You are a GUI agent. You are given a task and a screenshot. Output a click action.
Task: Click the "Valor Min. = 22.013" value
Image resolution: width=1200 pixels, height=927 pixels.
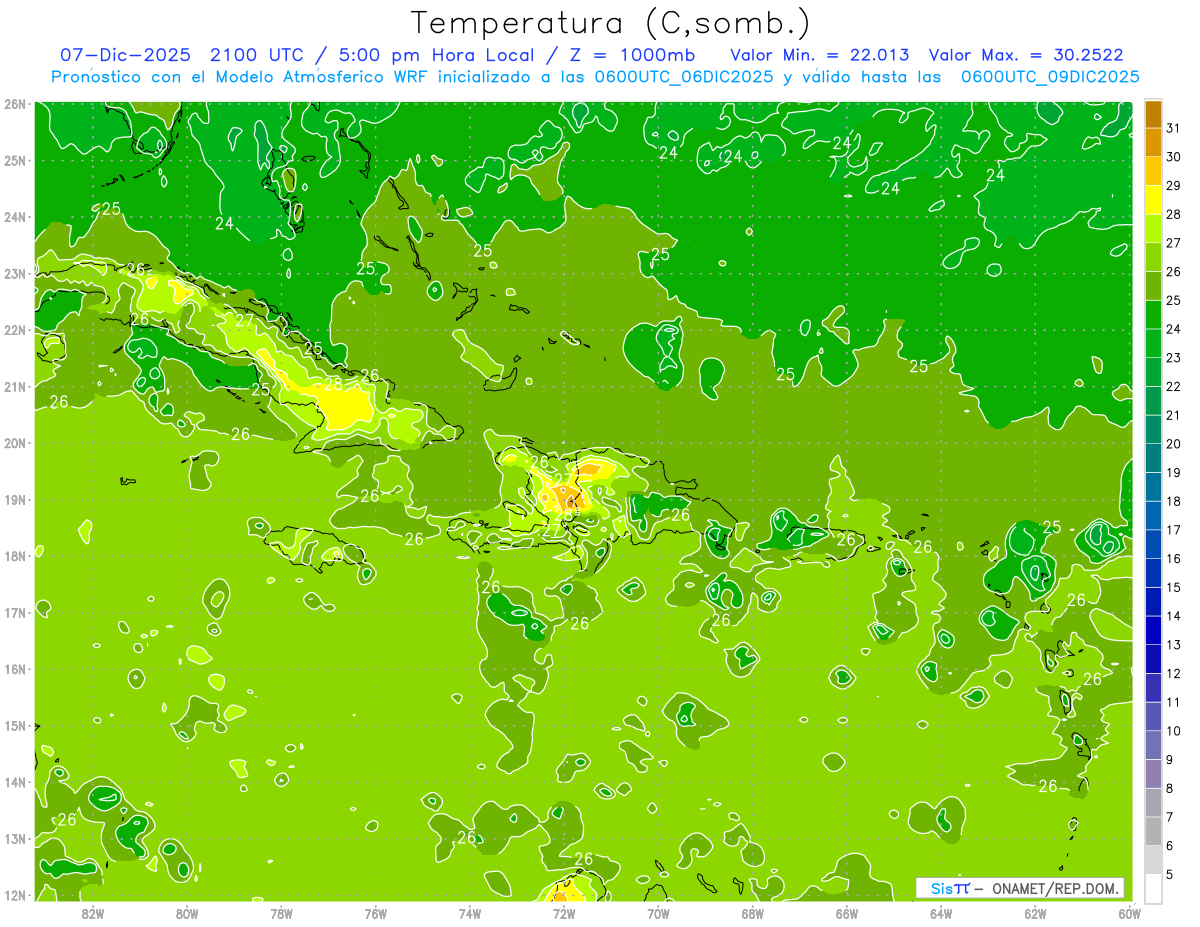pyautogui.click(x=819, y=54)
